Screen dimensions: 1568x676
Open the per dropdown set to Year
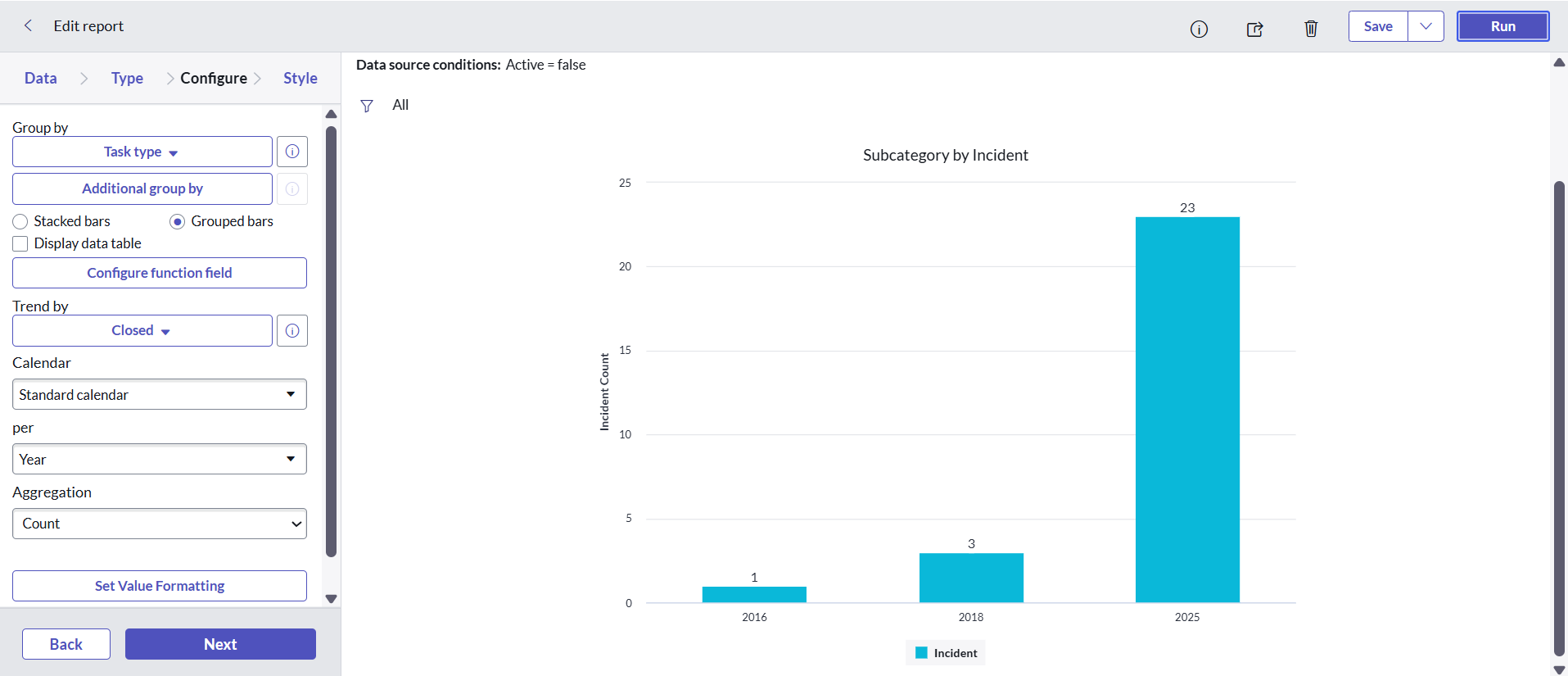point(160,459)
